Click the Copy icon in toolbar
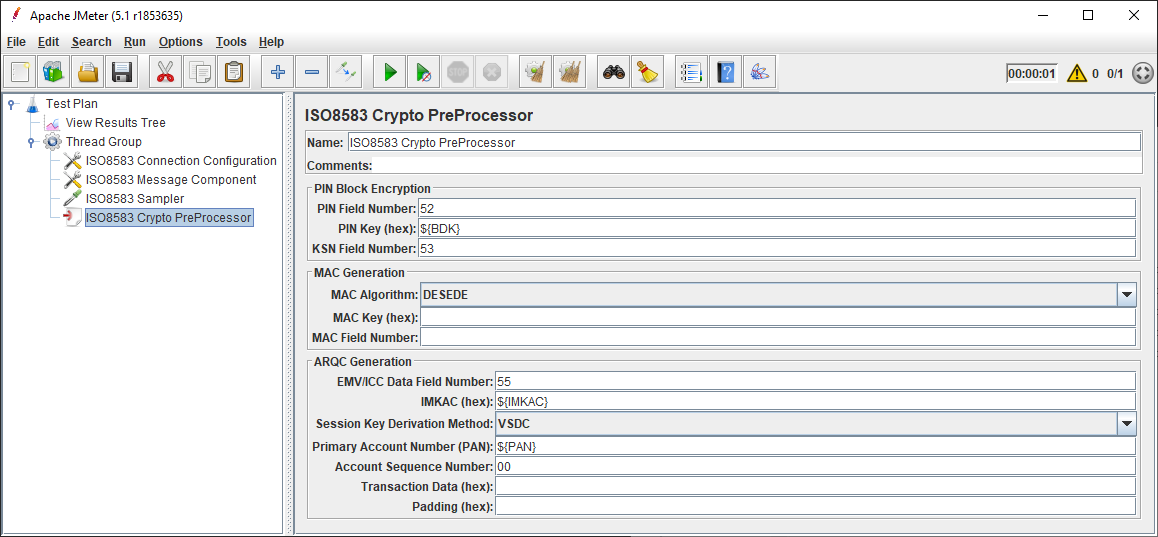Screen dimensions: 1158x537 coord(199,72)
